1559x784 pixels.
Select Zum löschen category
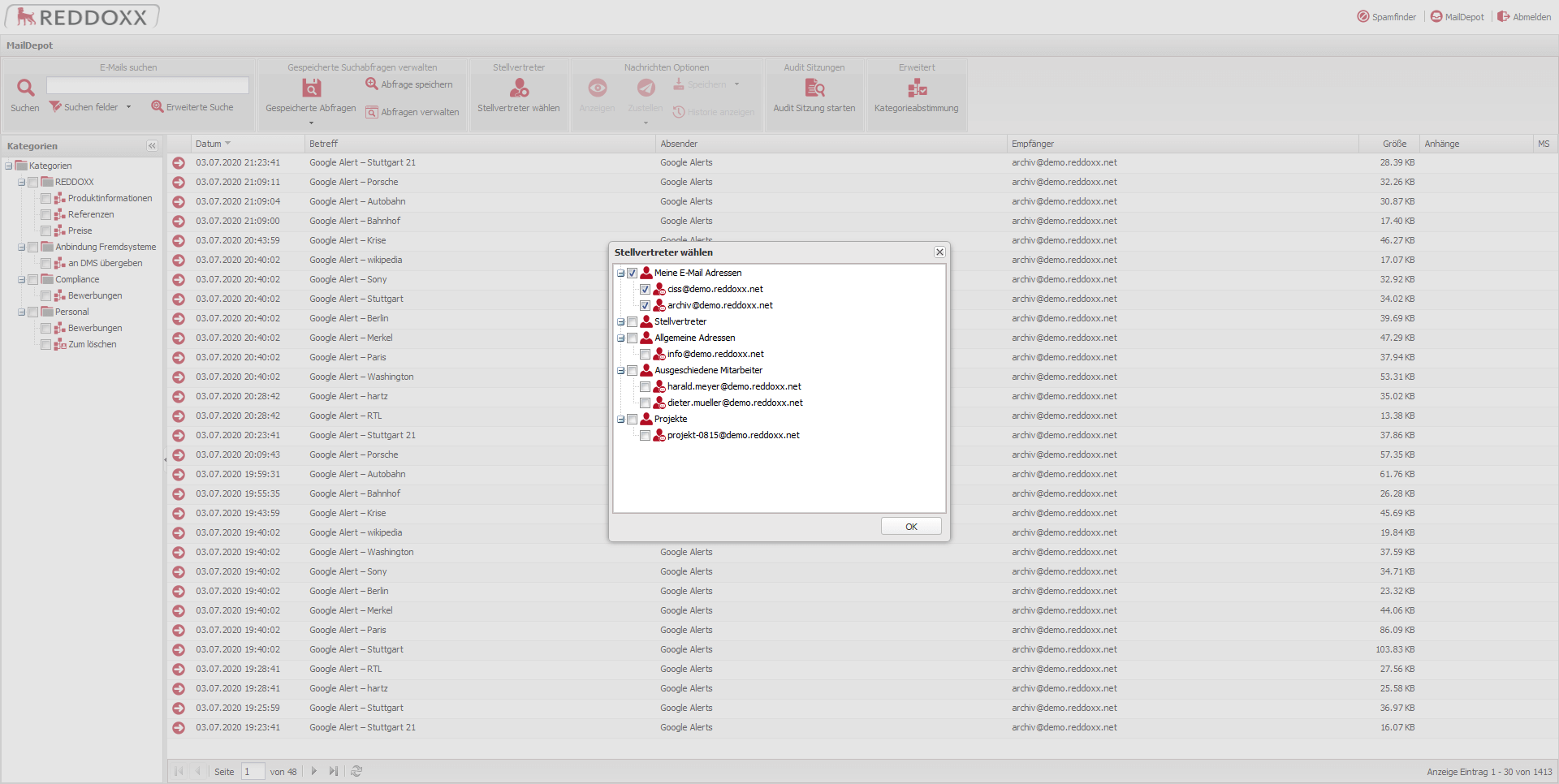pos(93,344)
